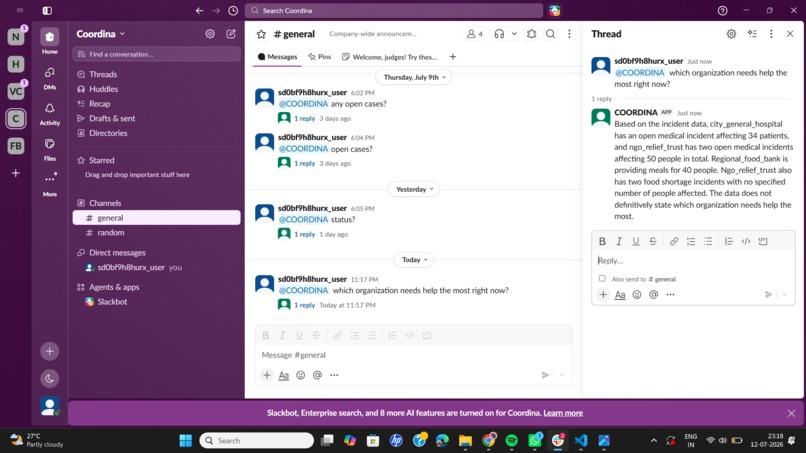Start a huddle with headphones icon
Viewport: 806px width, 453px height.
pos(499,34)
